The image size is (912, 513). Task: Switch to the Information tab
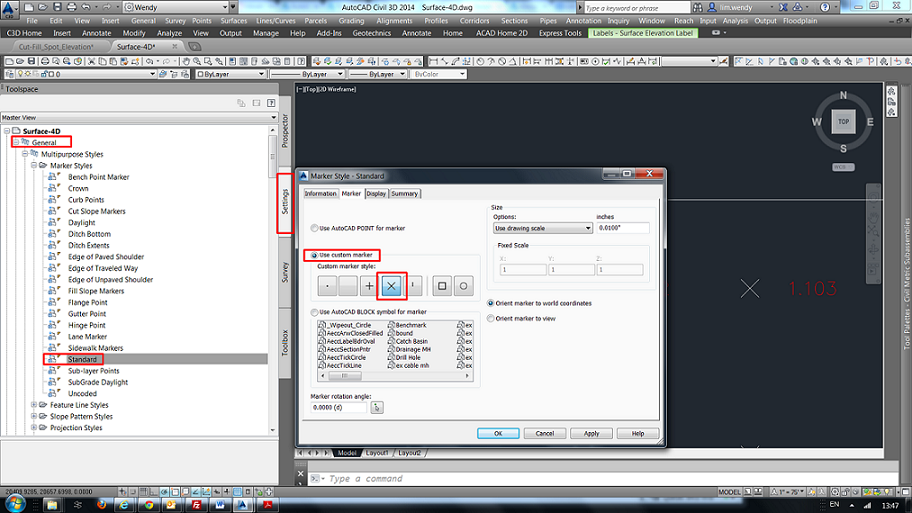click(x=320, y=194)
